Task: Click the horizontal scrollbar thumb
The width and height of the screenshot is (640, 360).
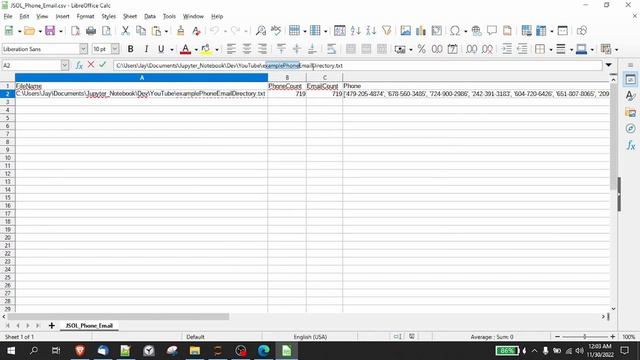Action: click(118, 317)
